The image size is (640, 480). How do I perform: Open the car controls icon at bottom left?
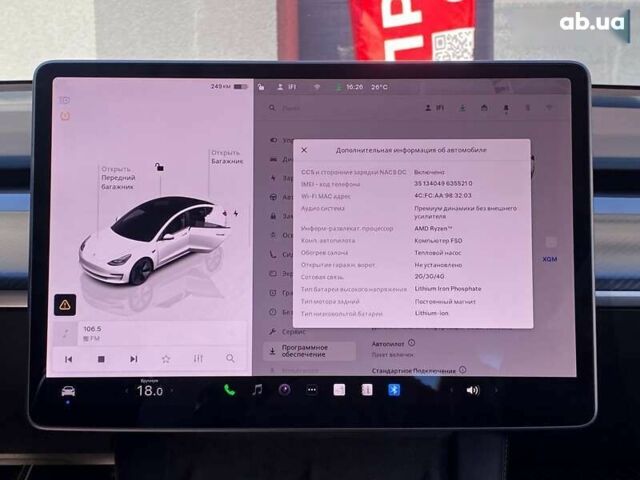(x=68, y=391)
